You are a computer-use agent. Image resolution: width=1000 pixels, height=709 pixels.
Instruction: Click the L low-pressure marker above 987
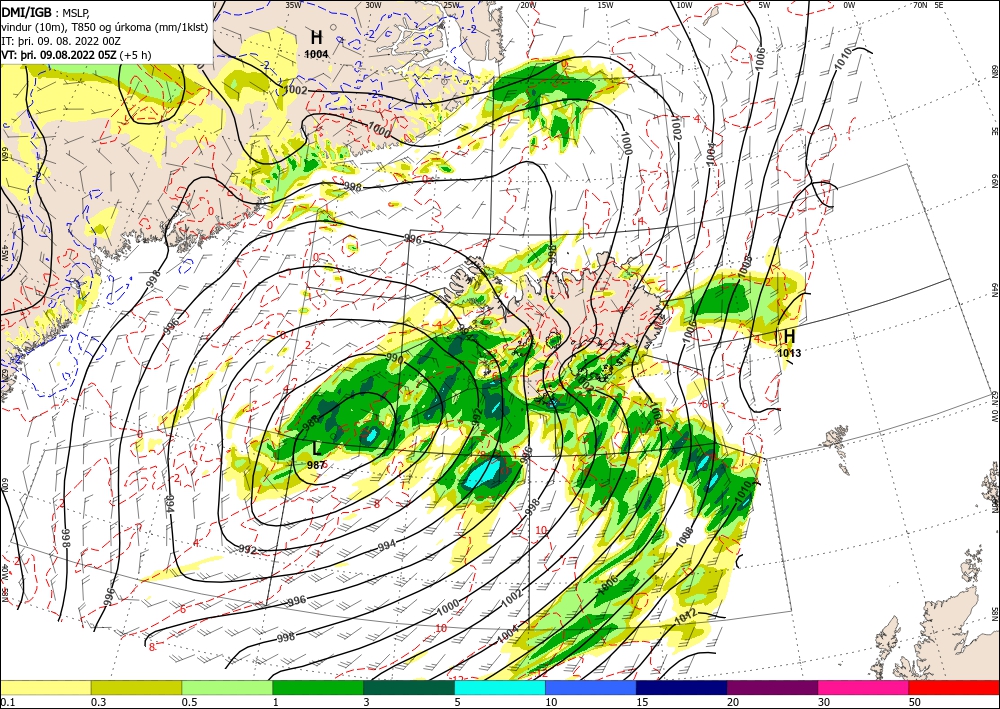(x=317, y=449)
